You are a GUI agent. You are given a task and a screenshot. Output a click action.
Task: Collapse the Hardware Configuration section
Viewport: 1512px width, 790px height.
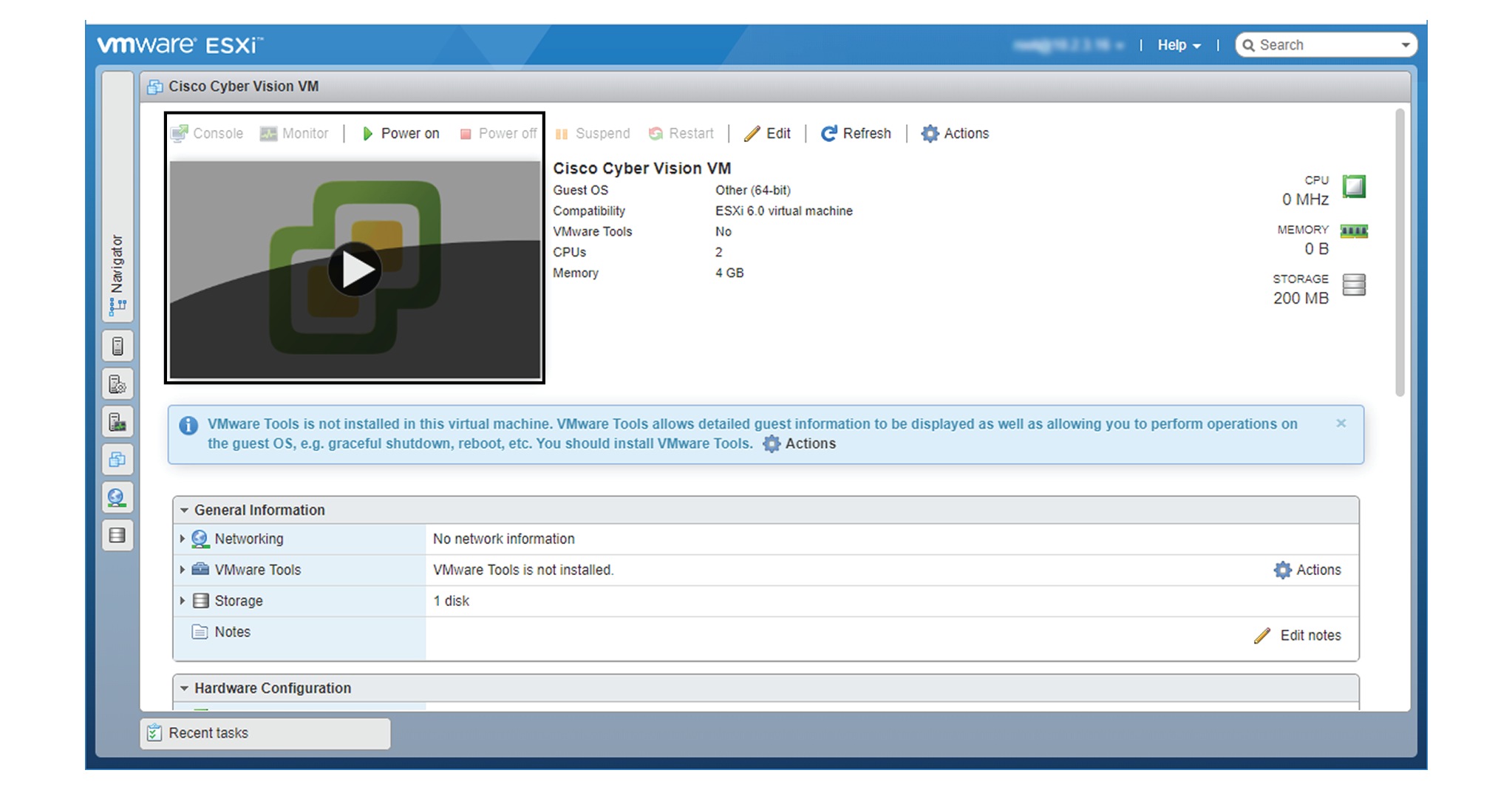click(x=185, y=687)
